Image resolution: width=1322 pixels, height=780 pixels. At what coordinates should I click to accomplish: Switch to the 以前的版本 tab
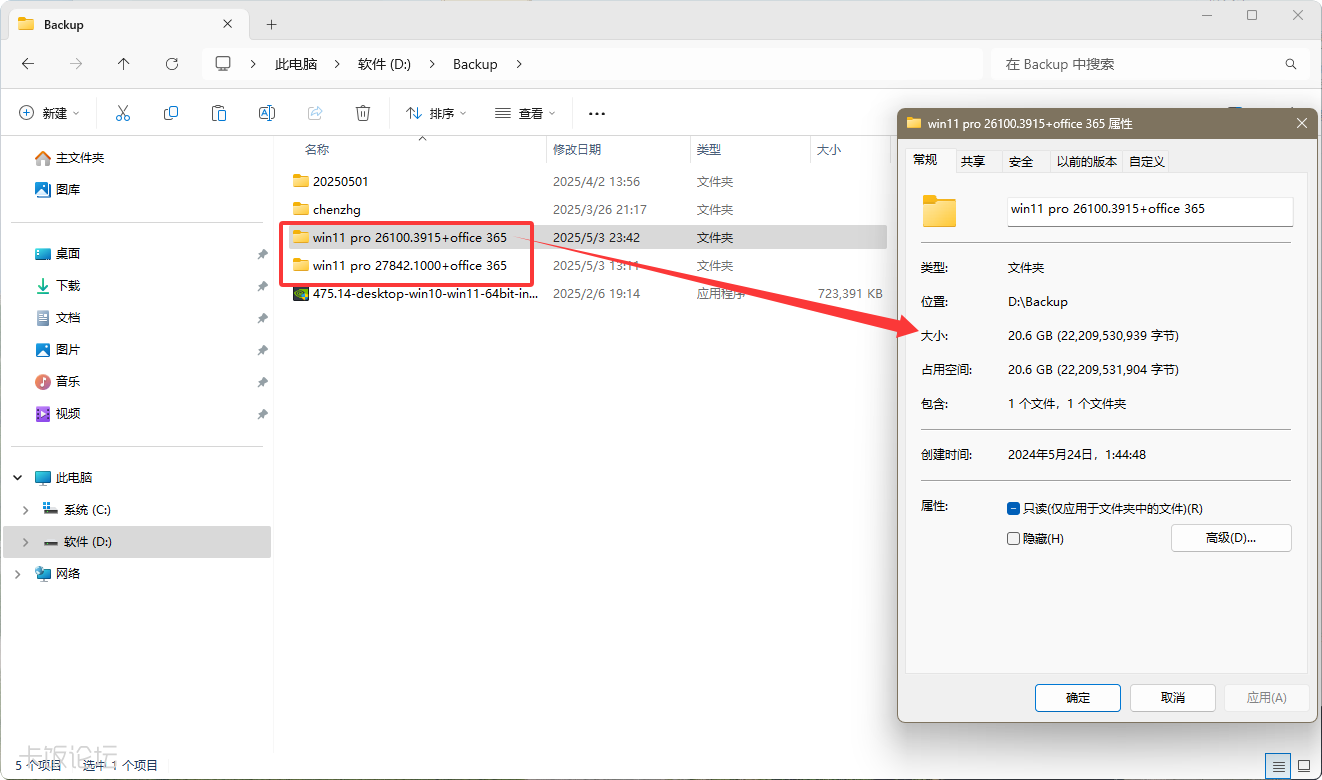click(1087, 161)
